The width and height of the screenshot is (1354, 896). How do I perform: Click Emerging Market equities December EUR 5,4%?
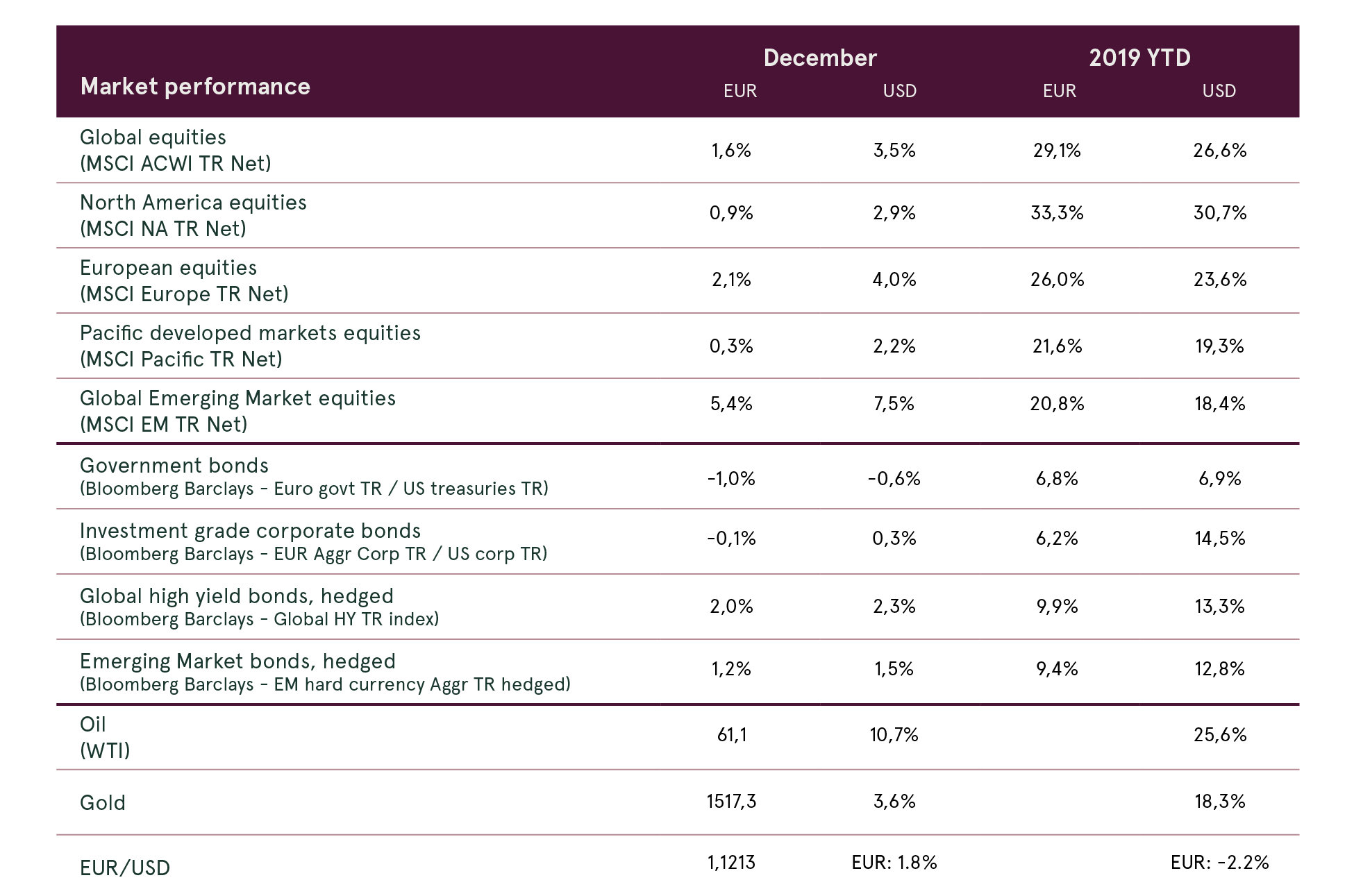pos(731,404)
